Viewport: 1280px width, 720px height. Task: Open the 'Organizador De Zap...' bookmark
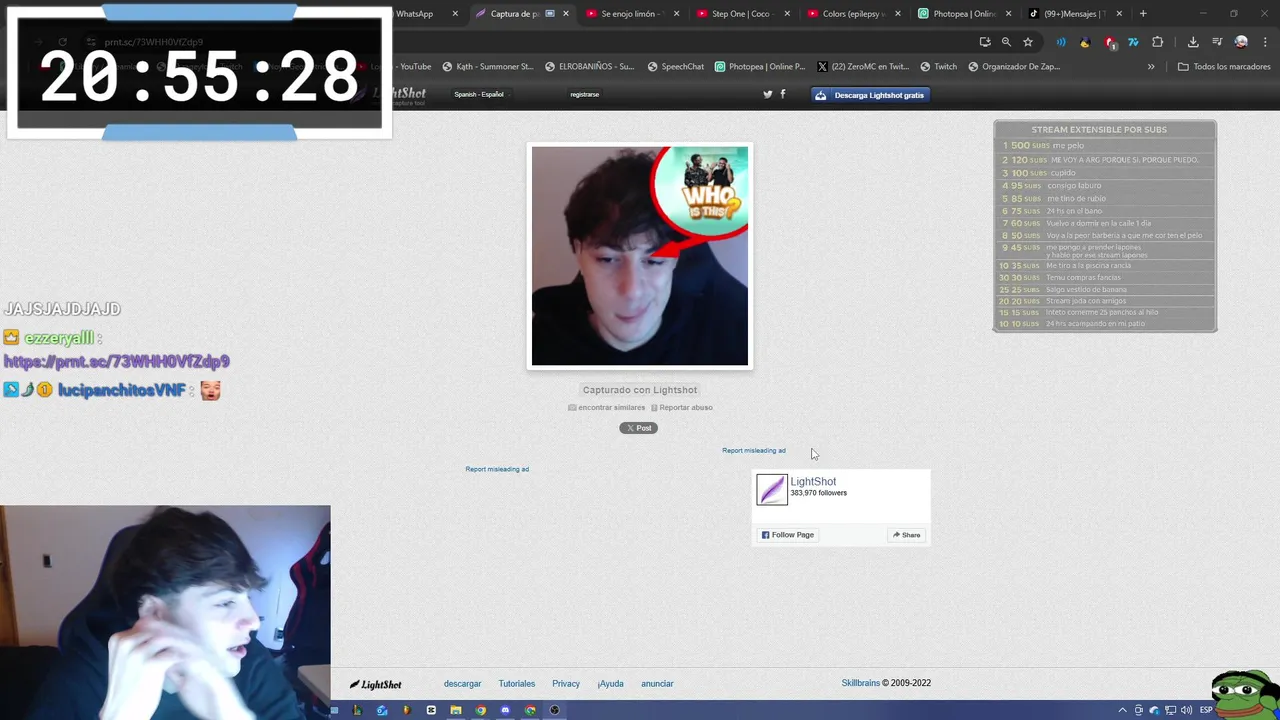click(1014, 67)
